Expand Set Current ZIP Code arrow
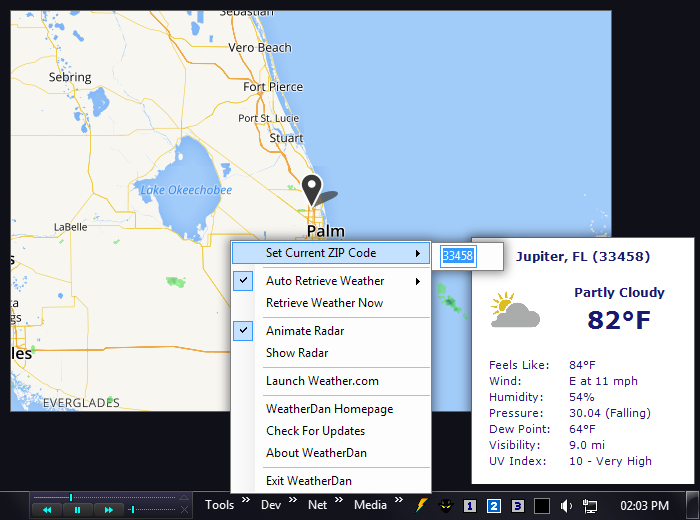The width and height of the screenshot is (700, 520). [x=418, y=254]
